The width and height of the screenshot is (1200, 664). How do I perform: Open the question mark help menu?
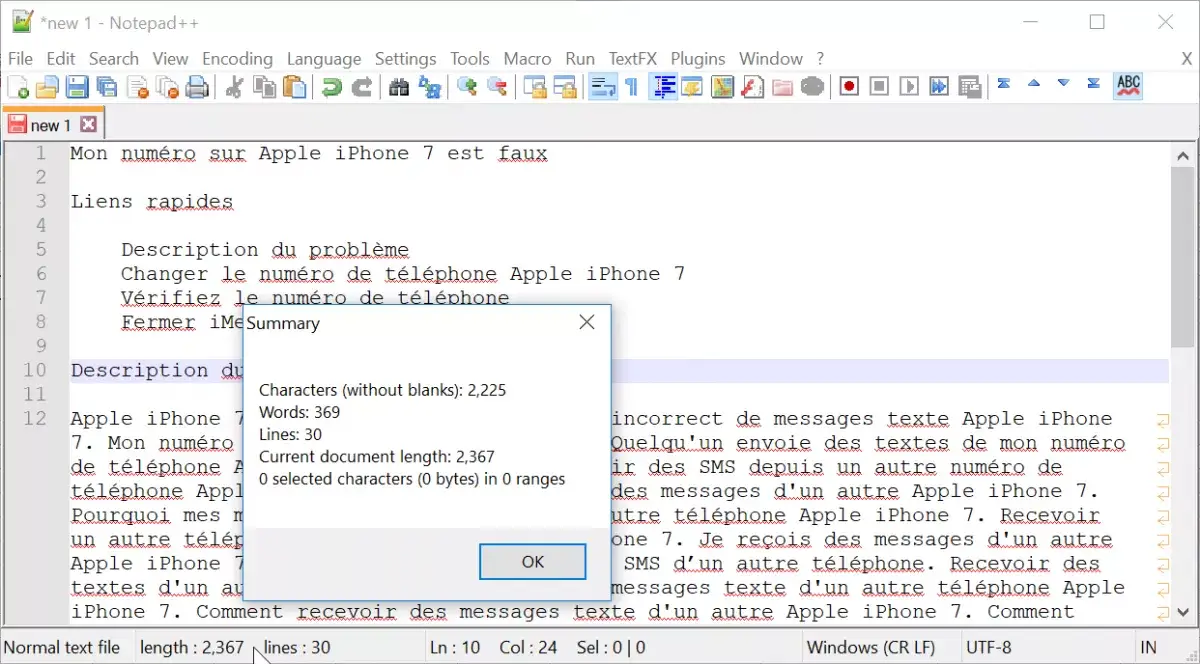[820, 59]
